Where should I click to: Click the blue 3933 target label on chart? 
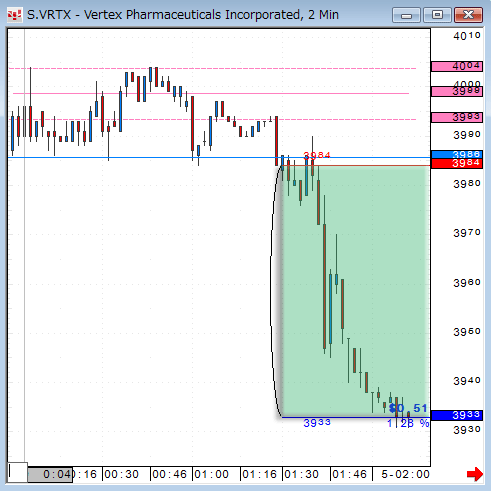click(x=317, y=423)
